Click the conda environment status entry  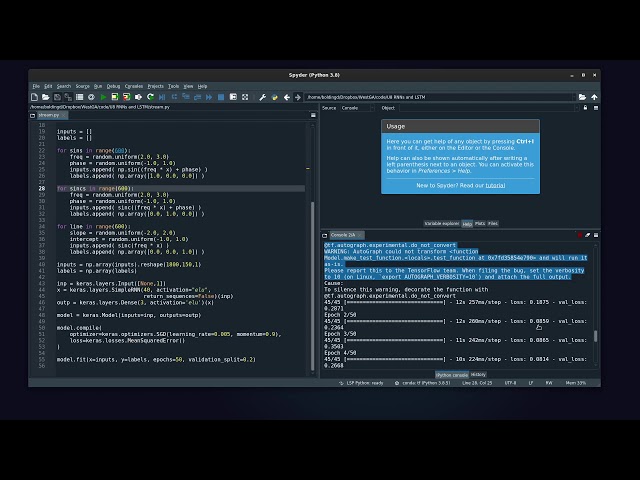[422, 383]
